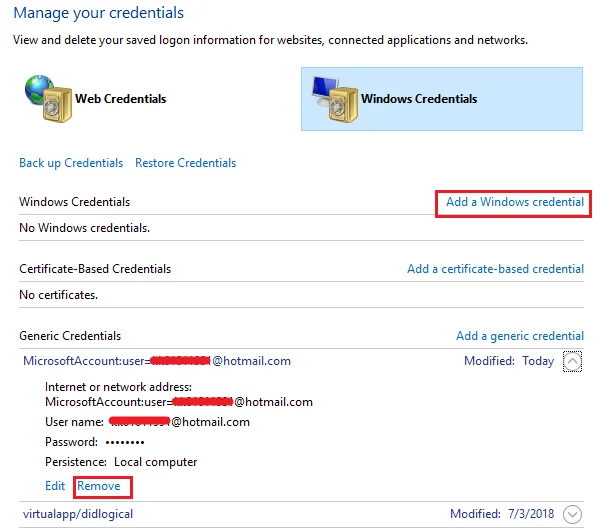Open Restore Credentials link
600x530 pixels.
(x=186, y=163)
